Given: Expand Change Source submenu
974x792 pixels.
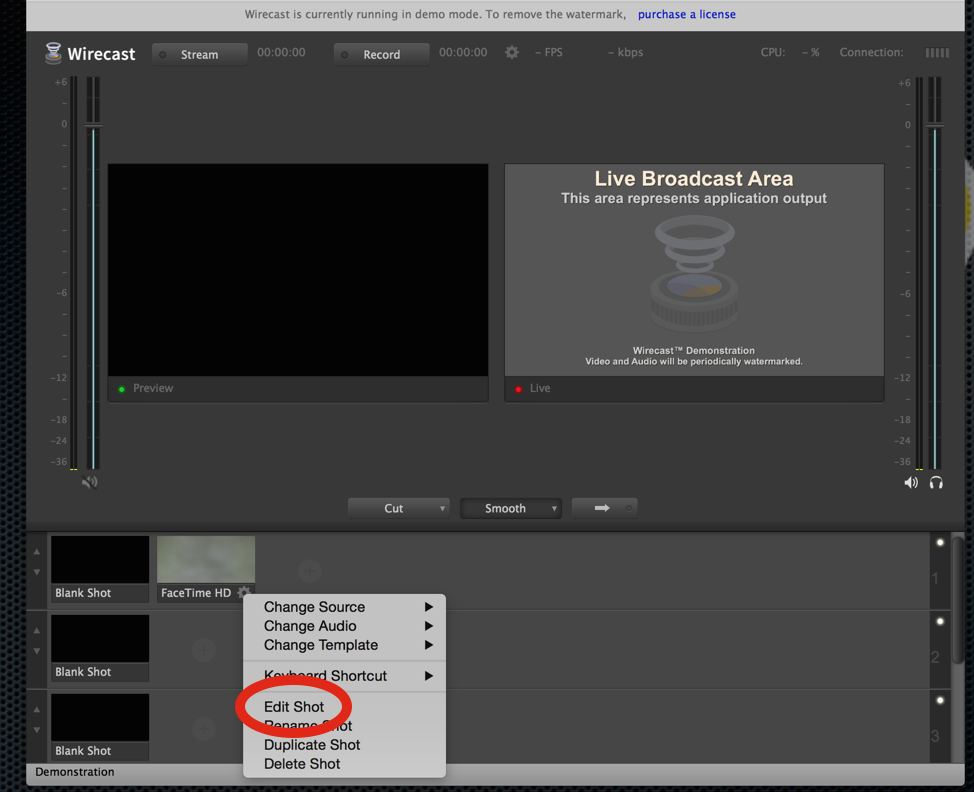Looking at the screenshot, I should coord(344,607).
